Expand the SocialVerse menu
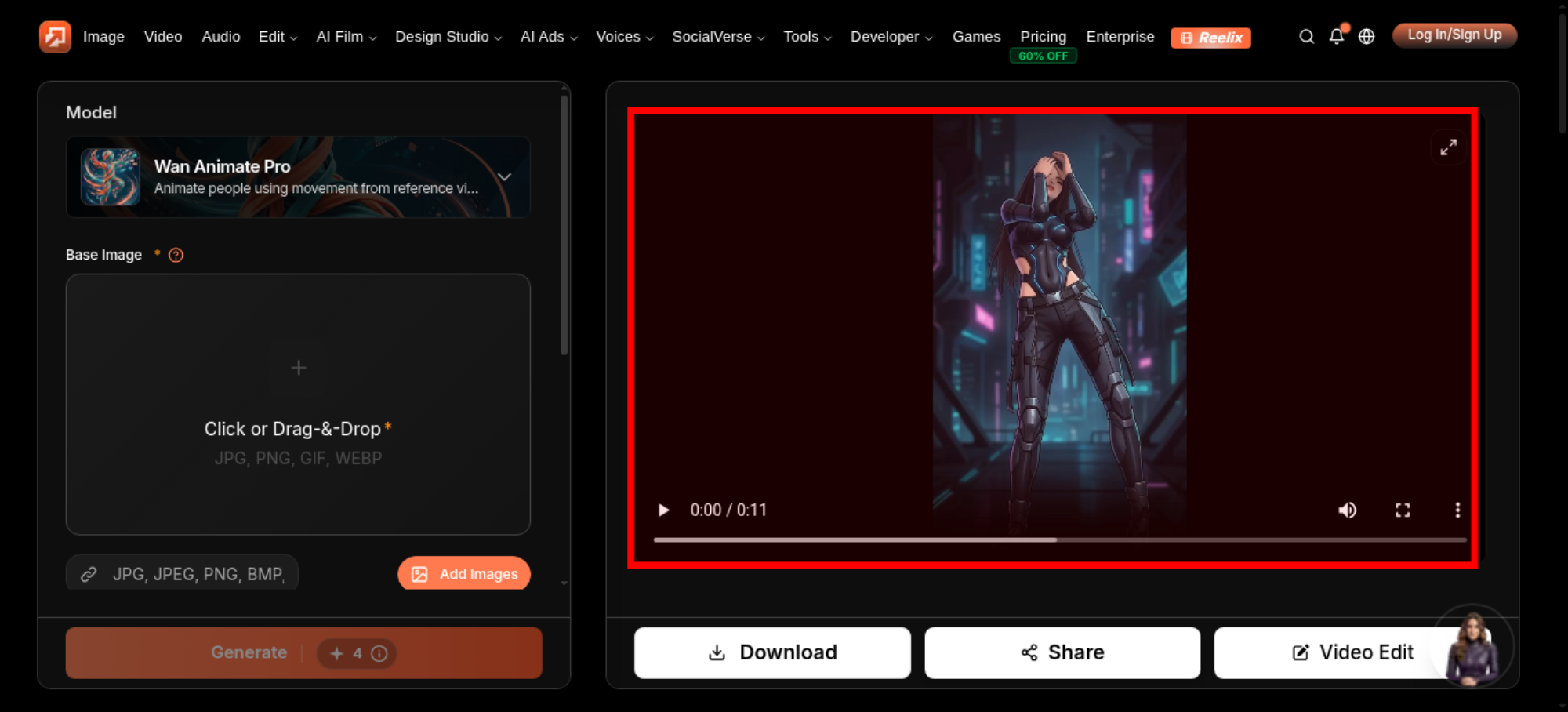The image size is (1568, 712). click(x=718, y=37)
